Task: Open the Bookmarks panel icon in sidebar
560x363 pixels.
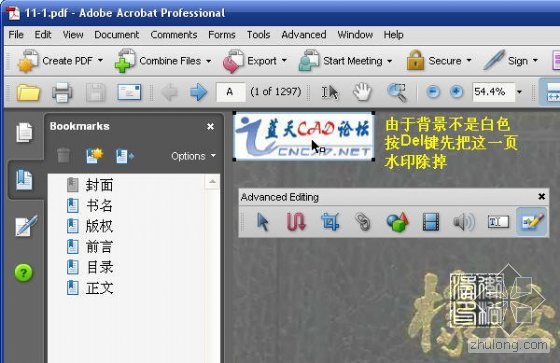Action: [24, 180]
